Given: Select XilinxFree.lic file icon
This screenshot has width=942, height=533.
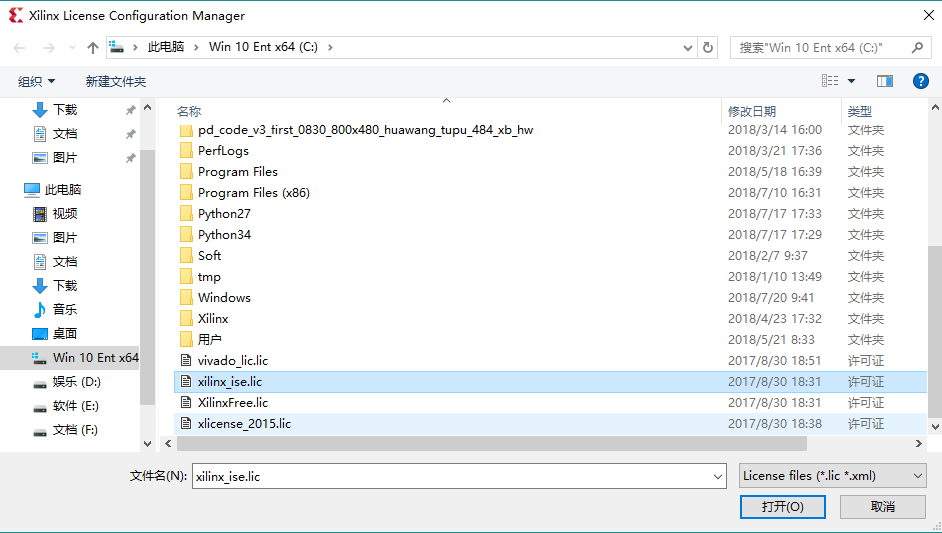Looking at the screenshot, I should pyautogui.click(x=186, y=403).
